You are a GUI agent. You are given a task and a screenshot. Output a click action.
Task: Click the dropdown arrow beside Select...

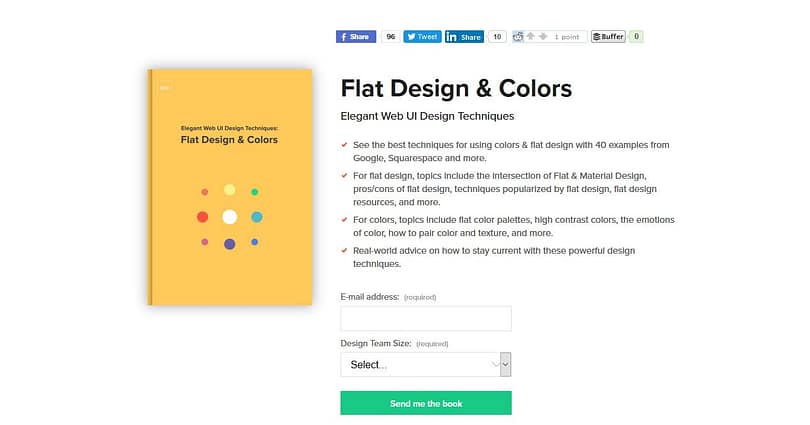pos(505,364)
